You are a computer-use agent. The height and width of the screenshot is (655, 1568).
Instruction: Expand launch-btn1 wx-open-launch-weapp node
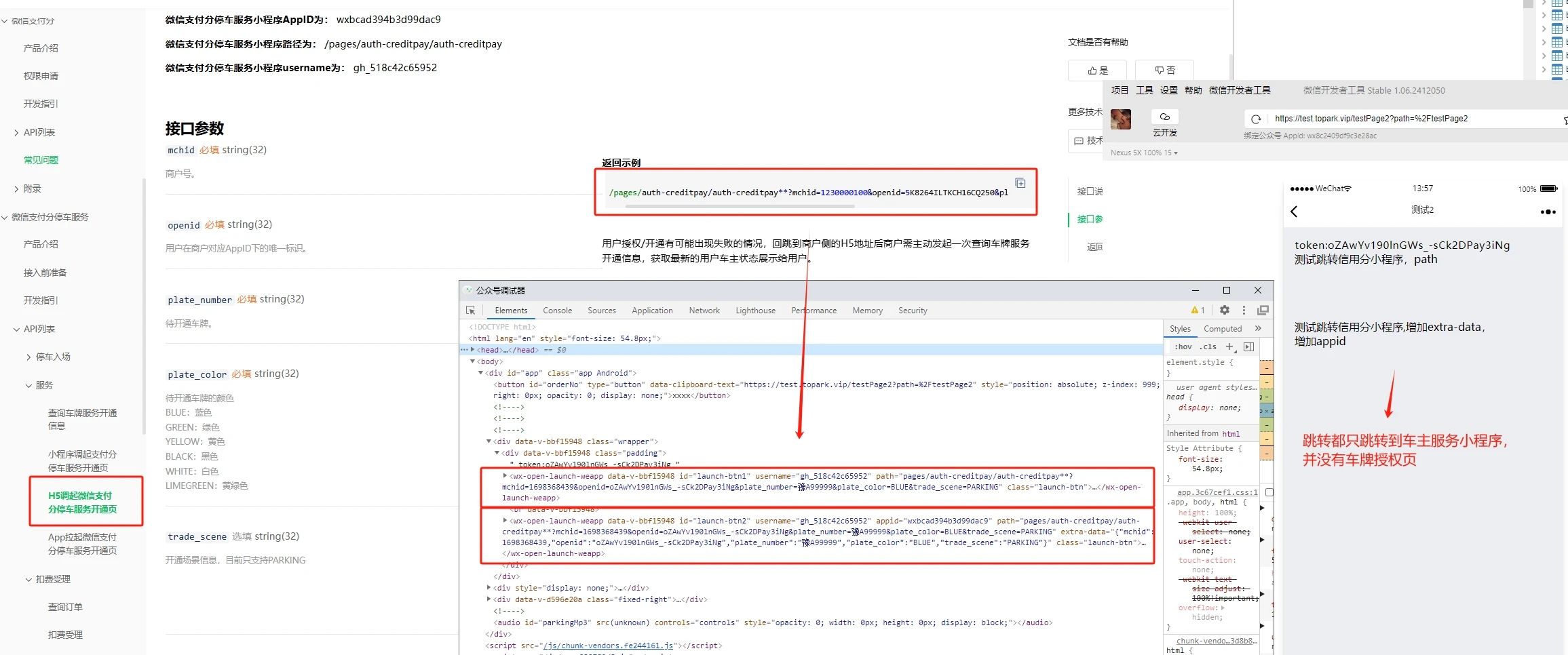(504, 476)
